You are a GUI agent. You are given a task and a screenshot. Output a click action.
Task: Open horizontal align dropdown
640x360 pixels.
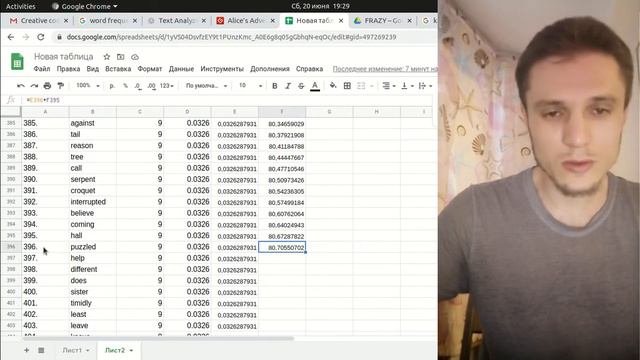coord(389,86)
